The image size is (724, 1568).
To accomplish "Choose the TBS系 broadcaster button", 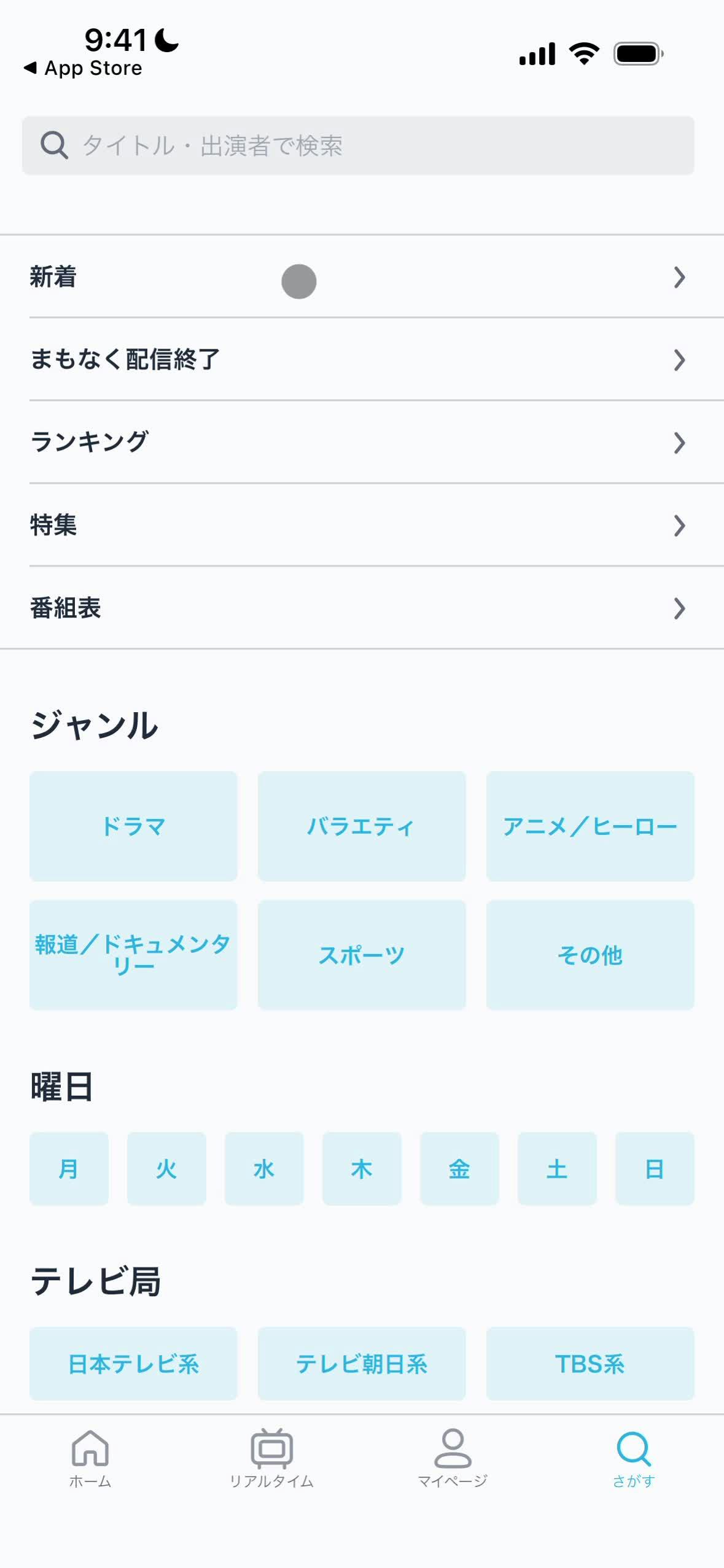I will pyautogui.click(x=590, y=1364).
